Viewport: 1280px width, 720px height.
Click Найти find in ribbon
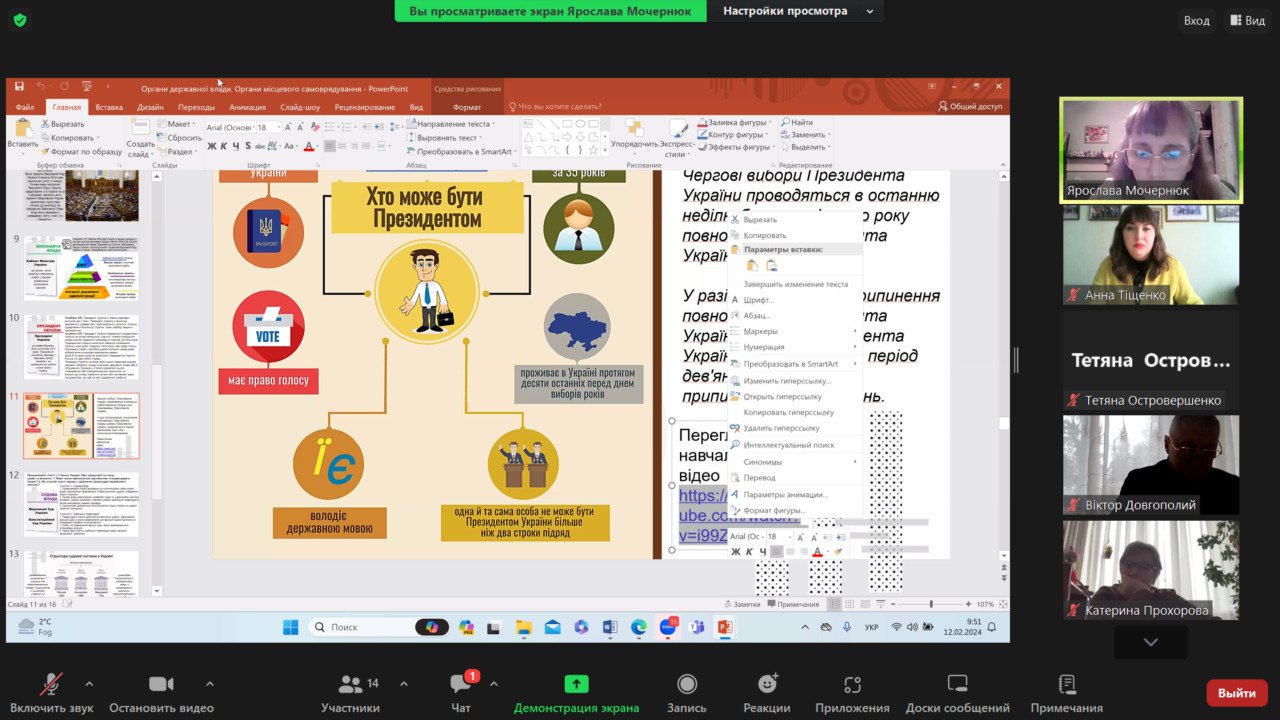tap(797, 123)
